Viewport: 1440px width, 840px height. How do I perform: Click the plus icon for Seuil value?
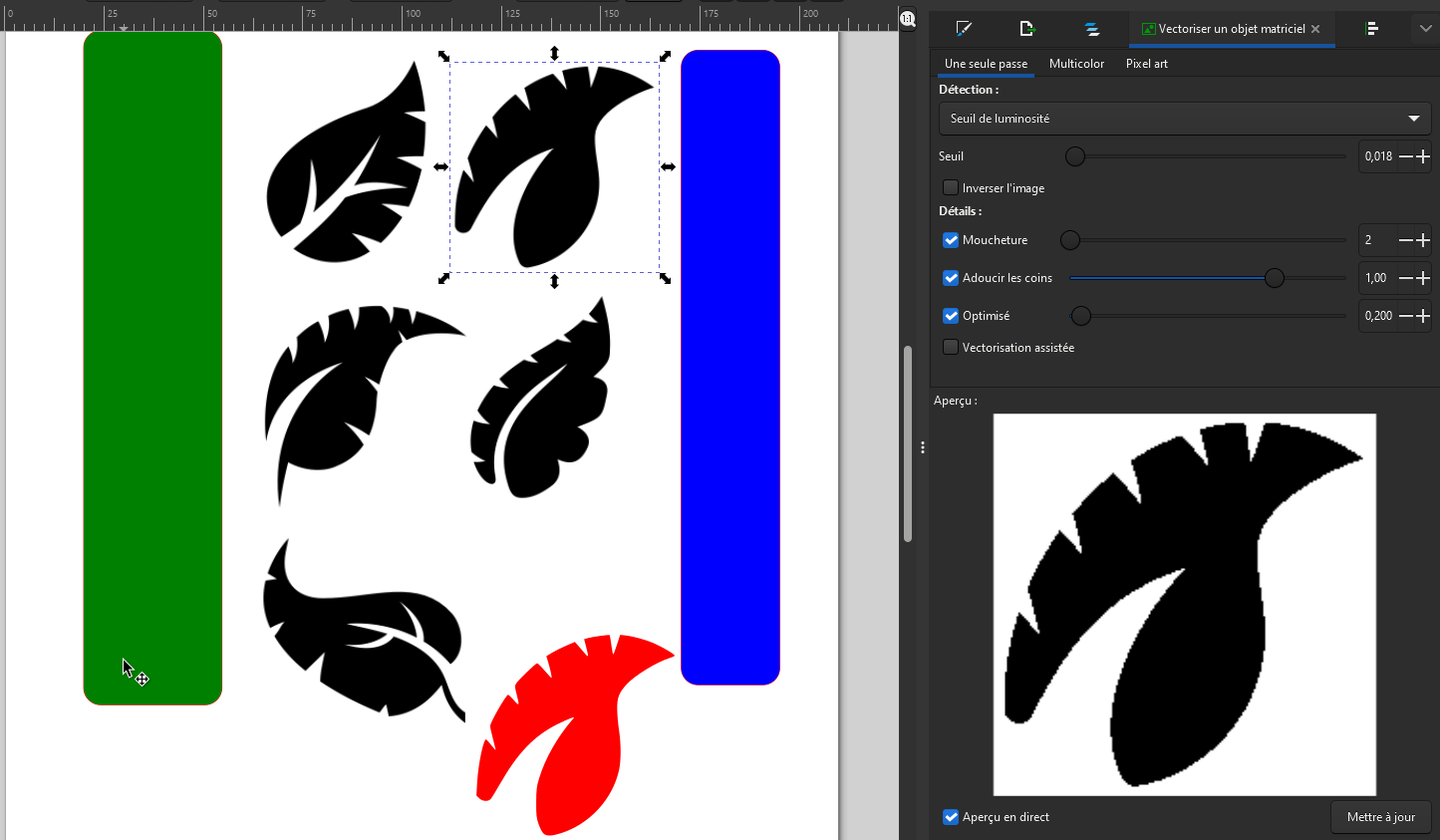(1423, 156)
